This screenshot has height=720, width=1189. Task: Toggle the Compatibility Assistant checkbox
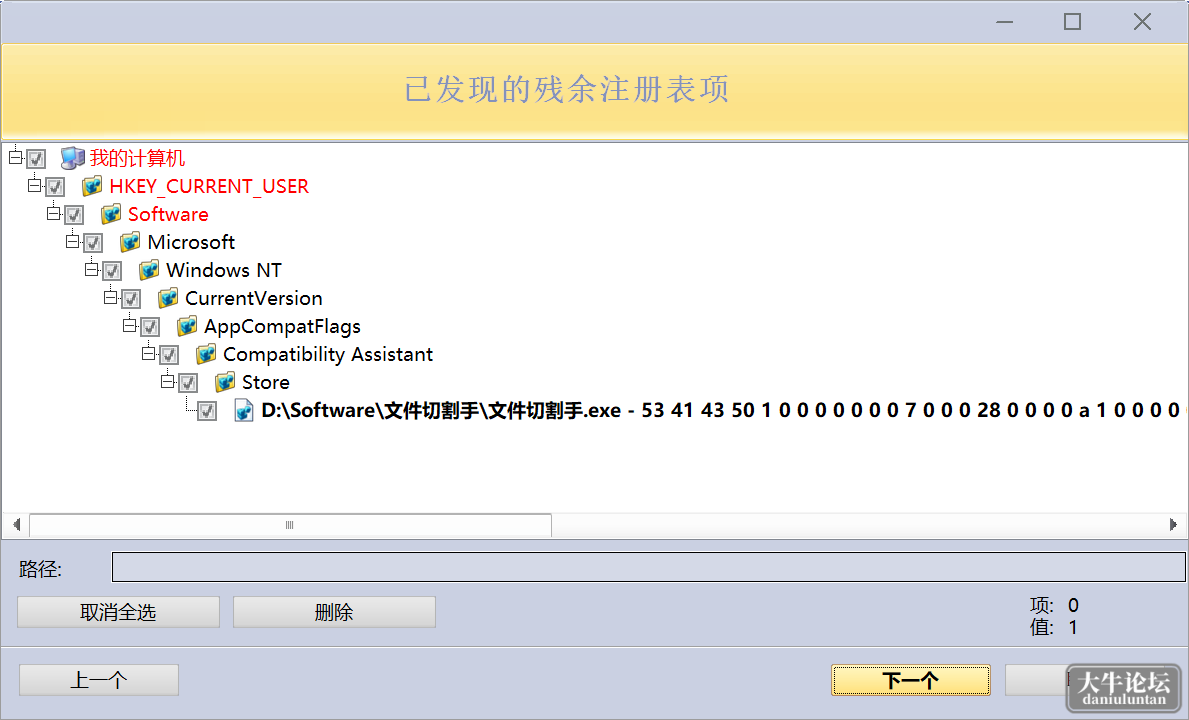[168, 355]
